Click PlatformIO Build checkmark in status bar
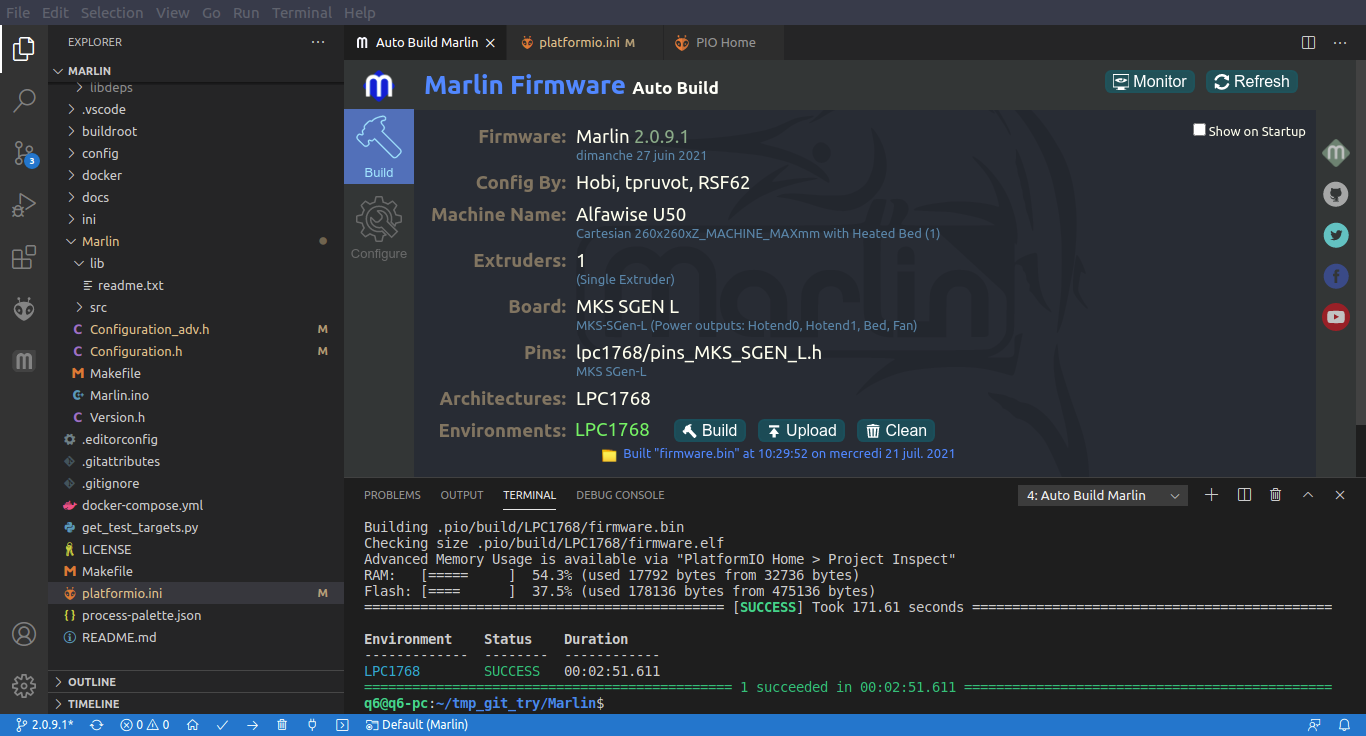Screen dimensions: 1366x736 pos(222,725)
